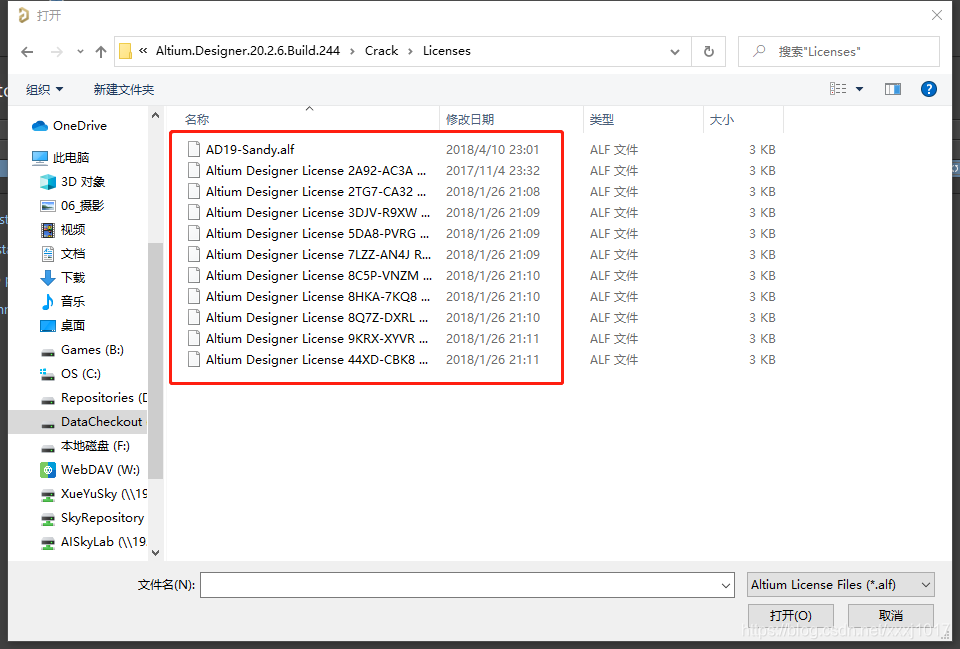
Task: Select Repositories drive in sidebar
Action: 94,397
